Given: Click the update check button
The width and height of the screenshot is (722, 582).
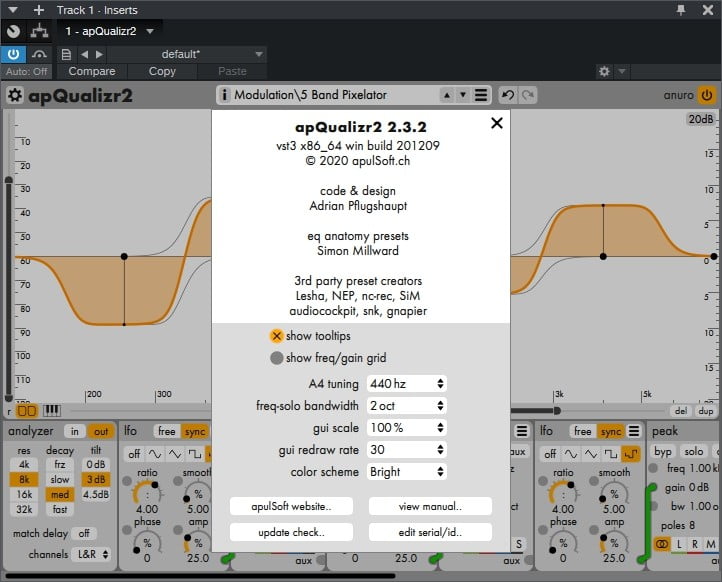Looking at the screenshot, I should (x=291, y=532).
